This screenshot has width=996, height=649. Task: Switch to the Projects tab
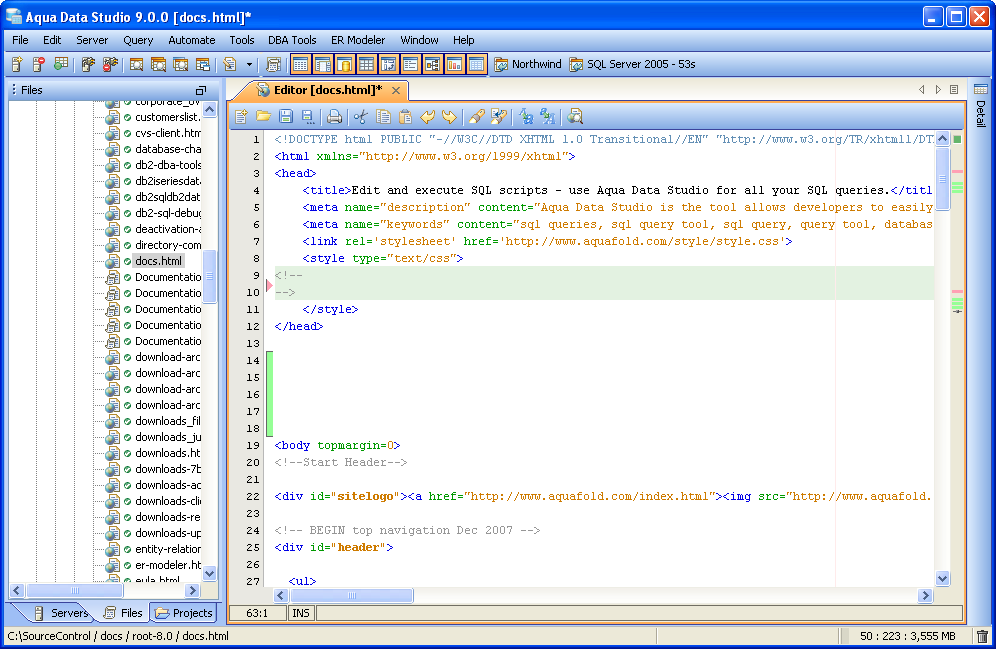pos(184,613)
